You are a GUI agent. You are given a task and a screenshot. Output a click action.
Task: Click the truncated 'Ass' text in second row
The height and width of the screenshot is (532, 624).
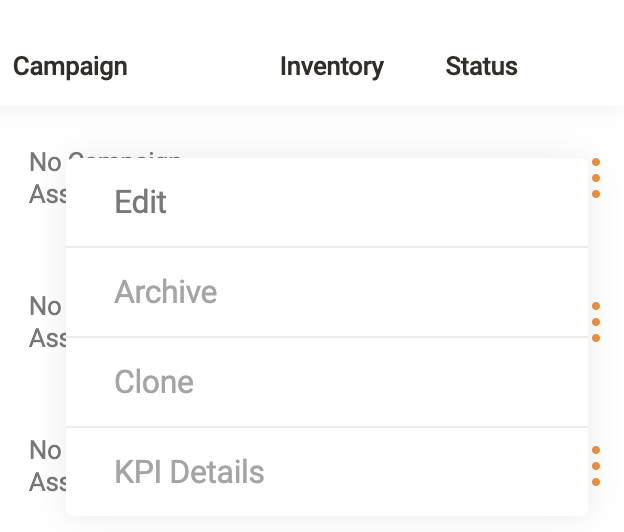click(x=47, y=338)
